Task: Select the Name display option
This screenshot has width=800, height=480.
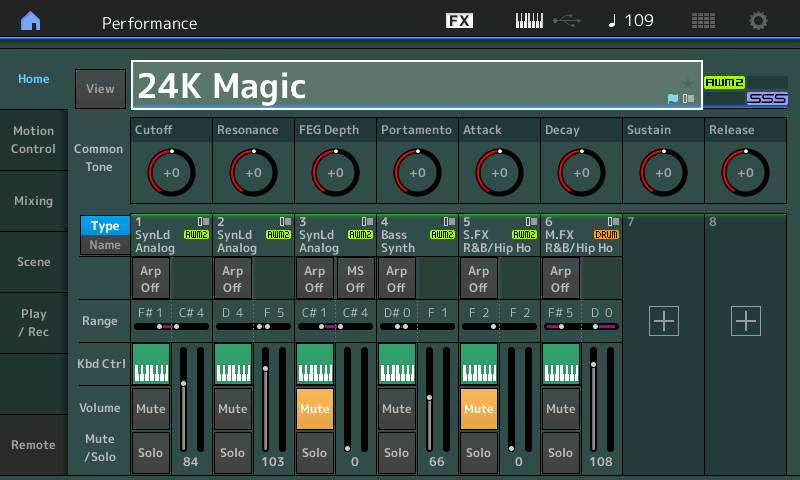Action: (x=105, y=245)
